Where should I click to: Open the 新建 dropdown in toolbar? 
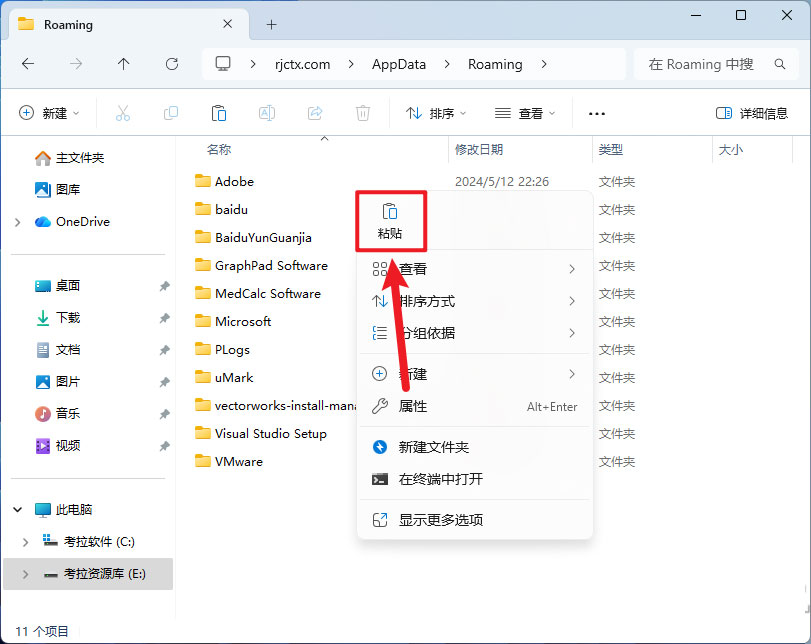coord(49,113)
